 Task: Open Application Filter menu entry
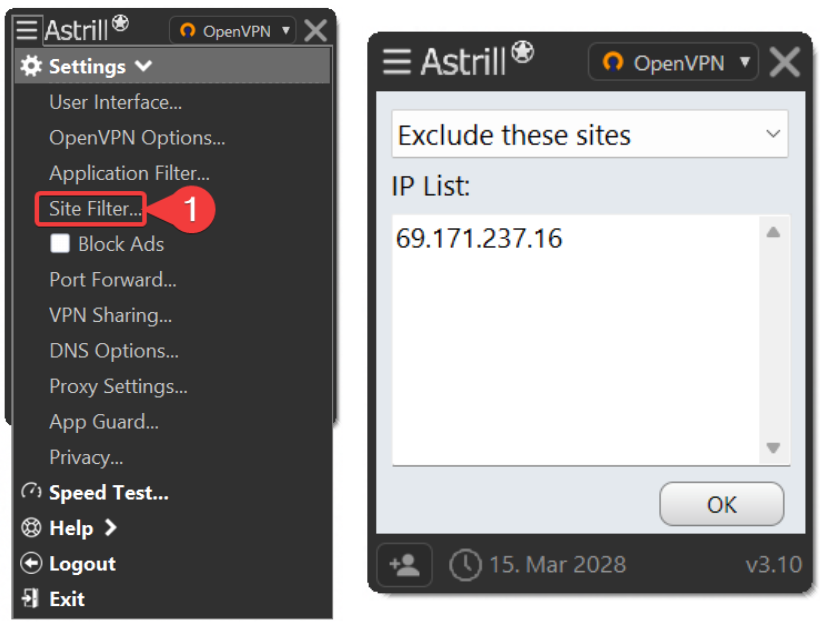tap(129, 173)
